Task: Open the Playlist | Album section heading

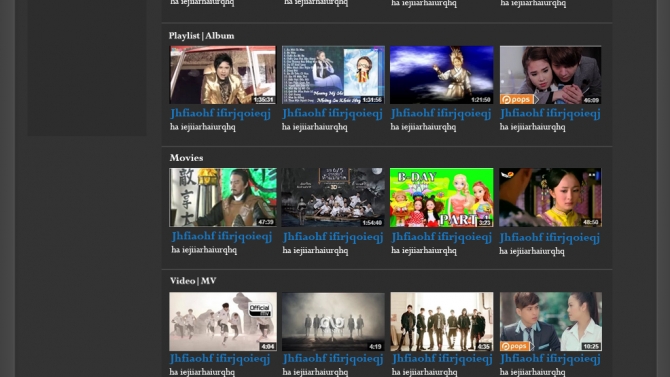Action: [201, 35]
